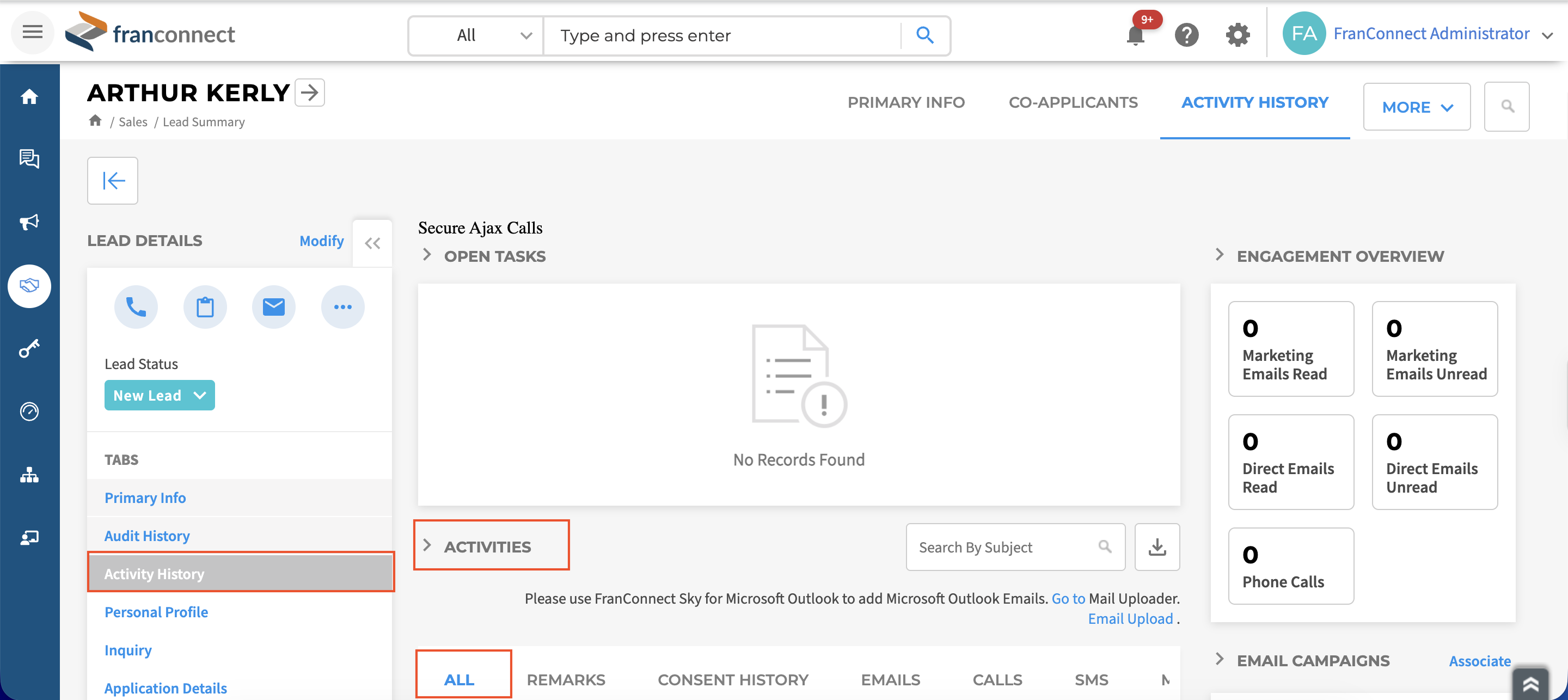Click the home icon in breadcrumb
The image size is (1568, 700).
tap(95, 120)
